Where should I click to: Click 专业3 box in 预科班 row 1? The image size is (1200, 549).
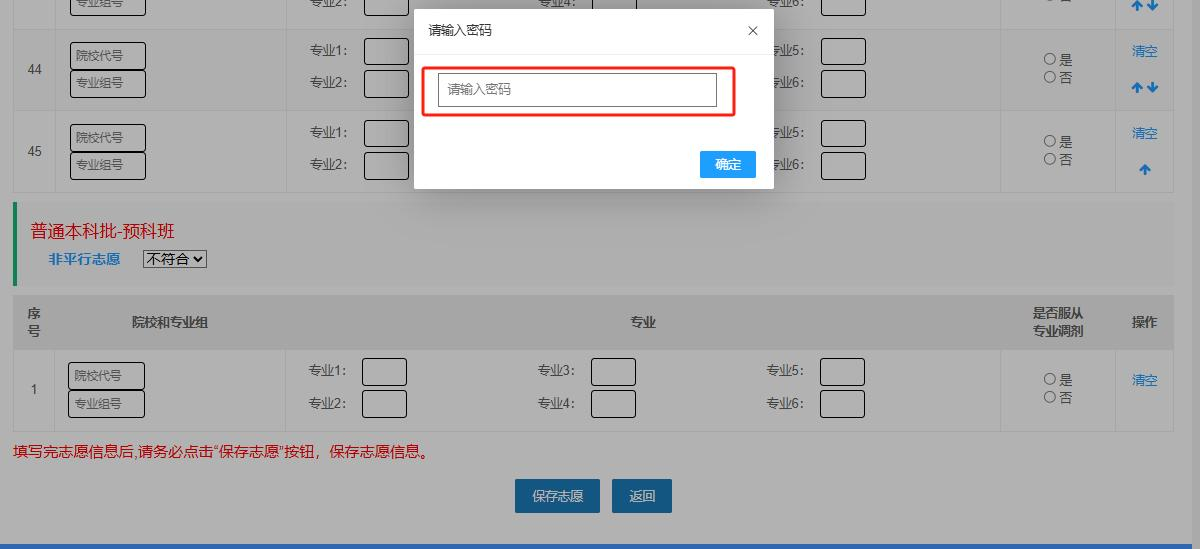(613, 372)
